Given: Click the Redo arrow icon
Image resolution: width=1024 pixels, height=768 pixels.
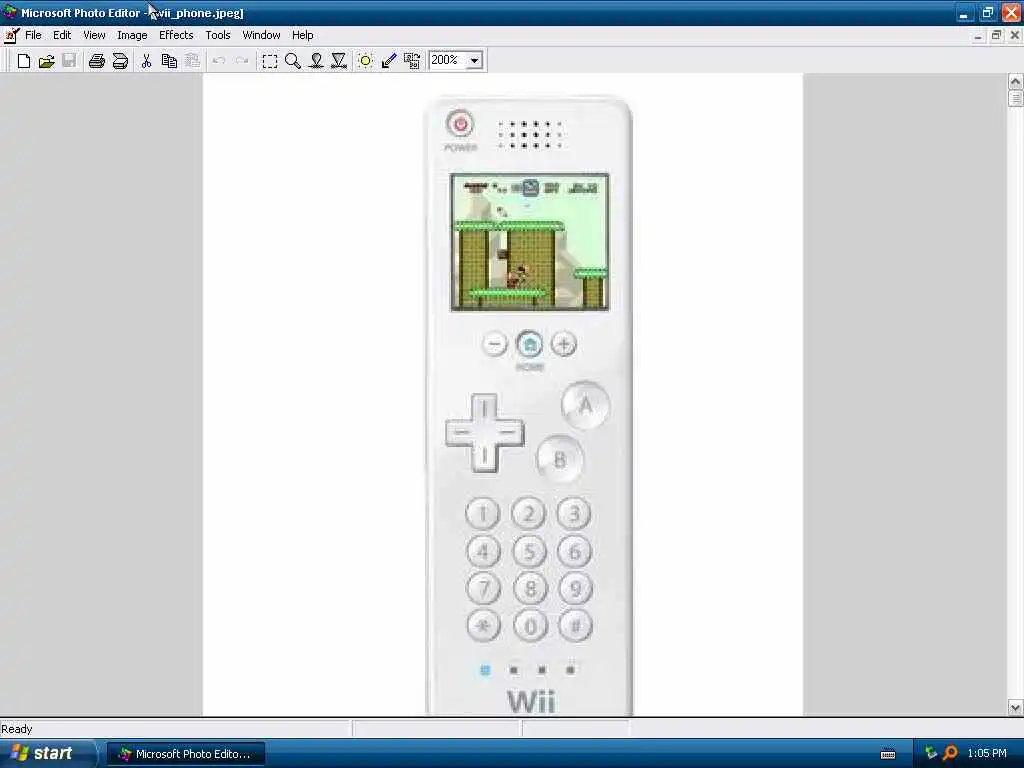Looking at the screenshot, I should [x=242, y=61].
